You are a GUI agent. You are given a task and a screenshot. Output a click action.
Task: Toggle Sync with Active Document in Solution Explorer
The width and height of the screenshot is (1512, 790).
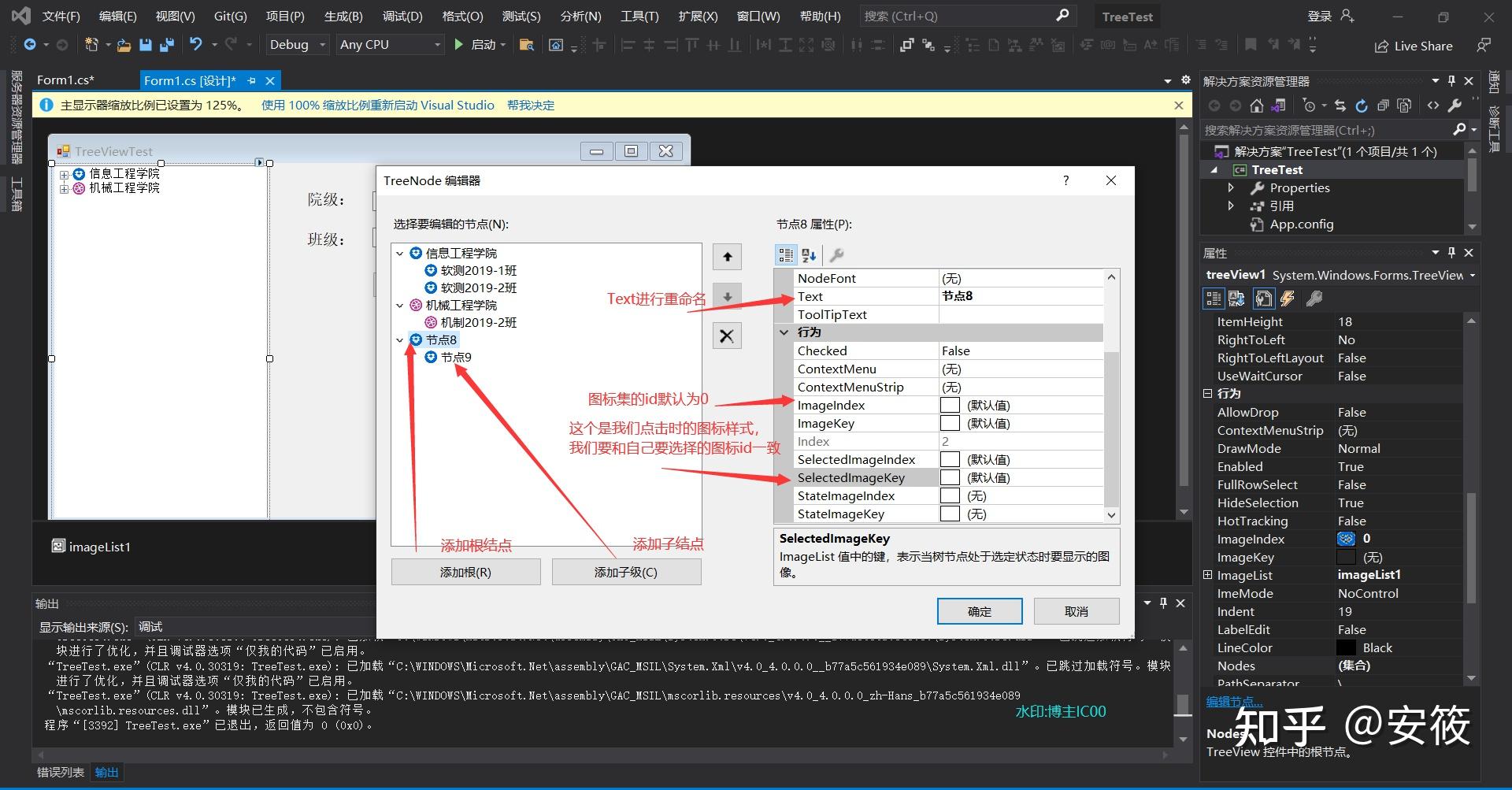click(1340, 105)
